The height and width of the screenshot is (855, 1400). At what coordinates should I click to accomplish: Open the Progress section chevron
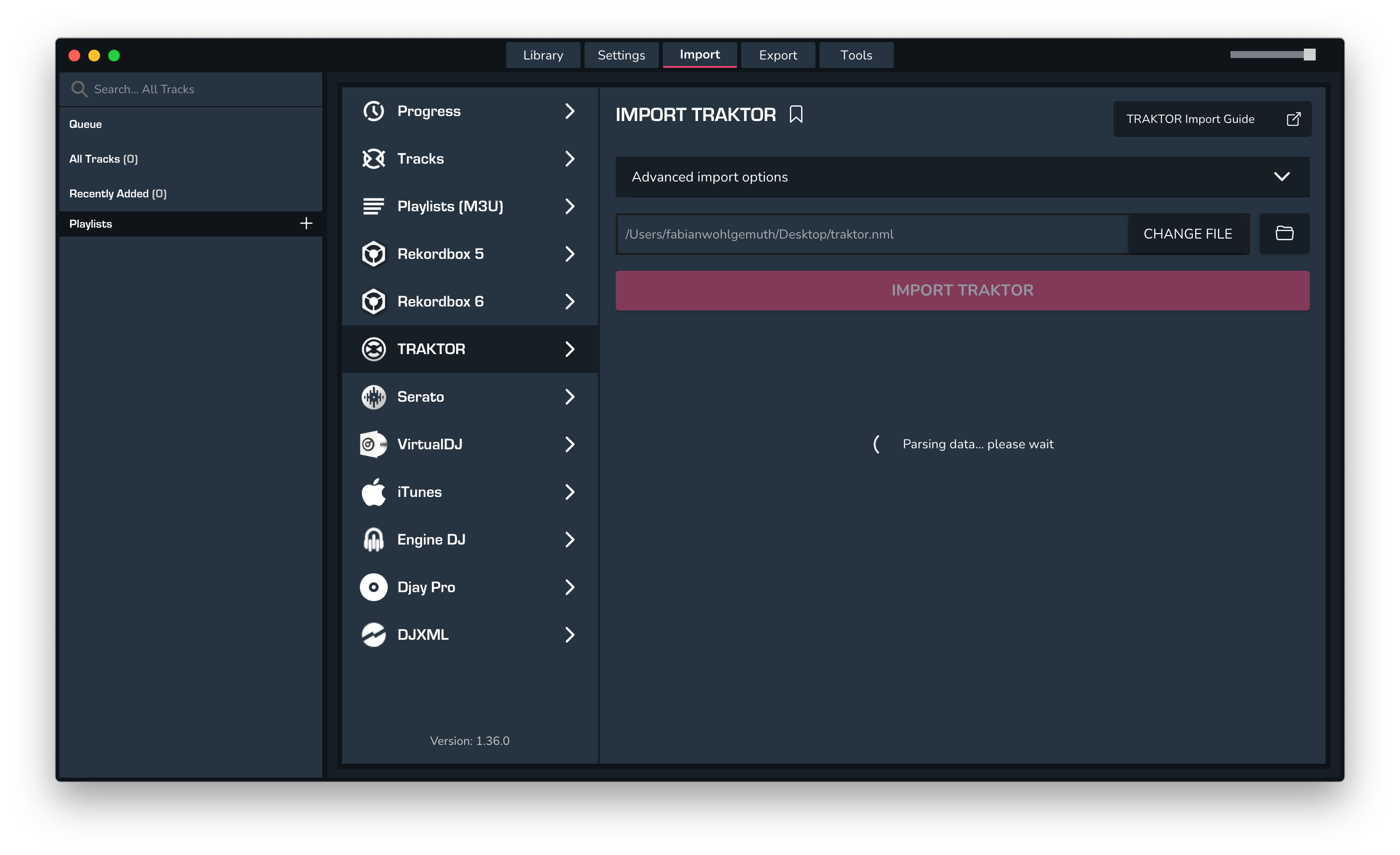pos(569,112)
